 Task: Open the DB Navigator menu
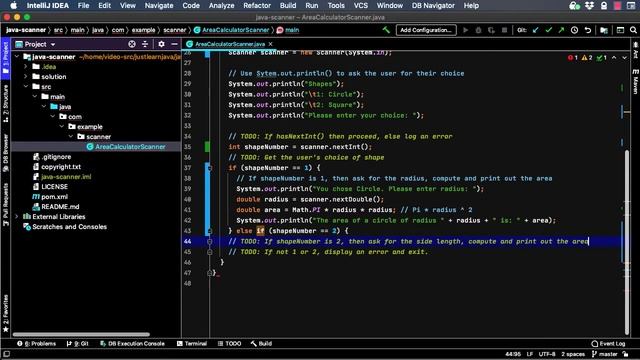coord(433,6)
